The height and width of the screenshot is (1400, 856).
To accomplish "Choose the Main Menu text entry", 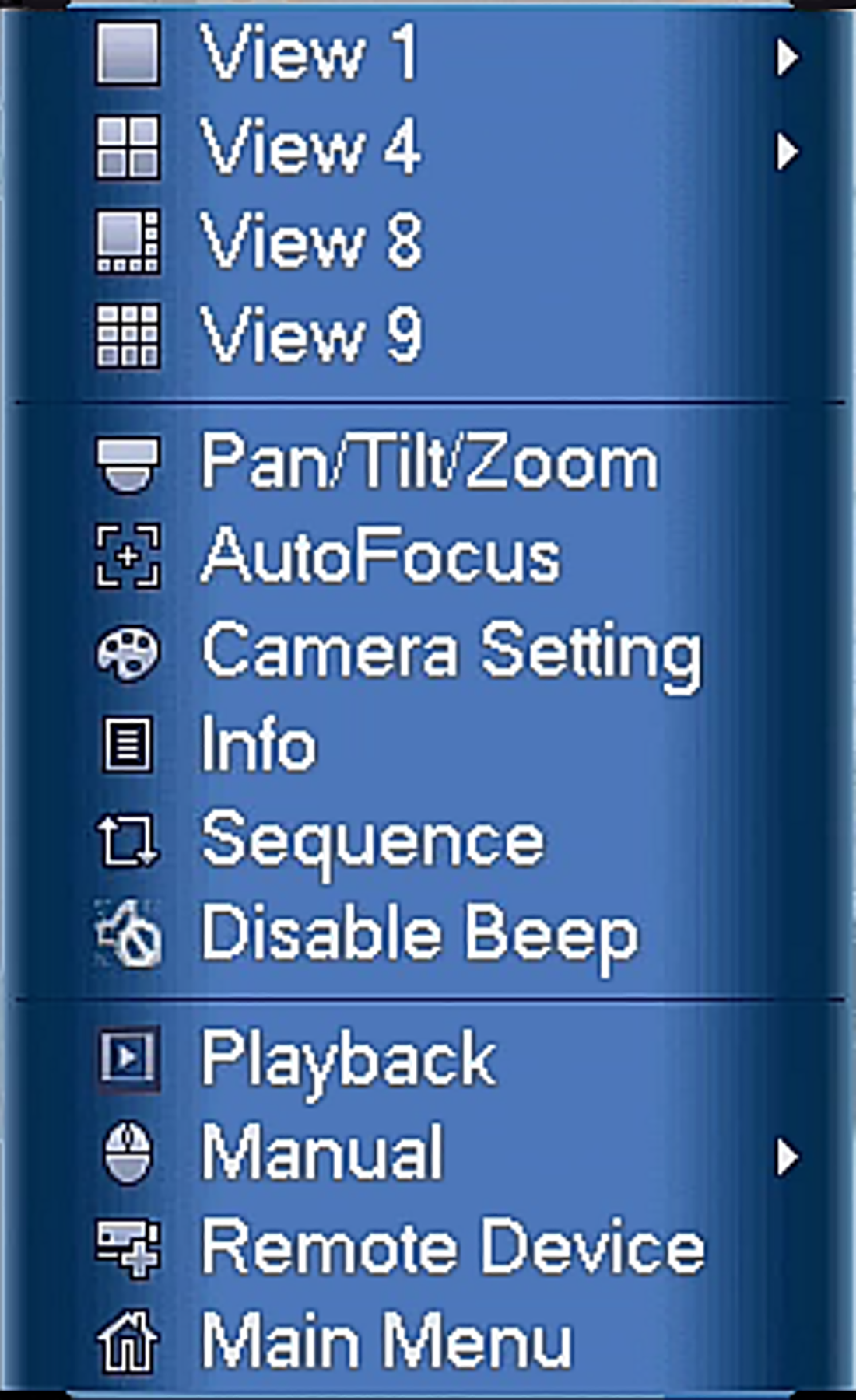I will click(388, 1340).
